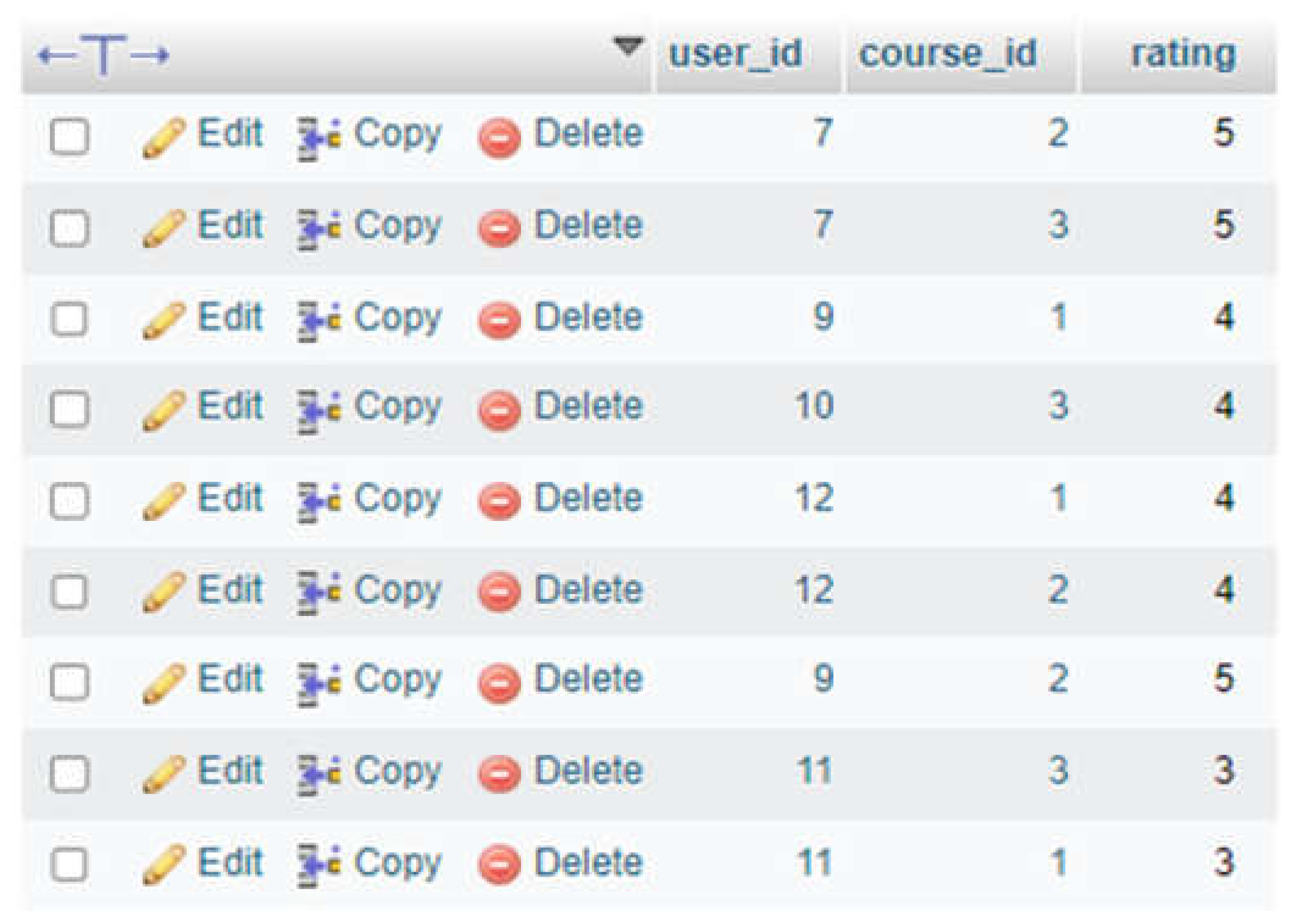Click the Copy link for user 11 course 1
Screen dimensions: 1294x924
coord(397,864)
